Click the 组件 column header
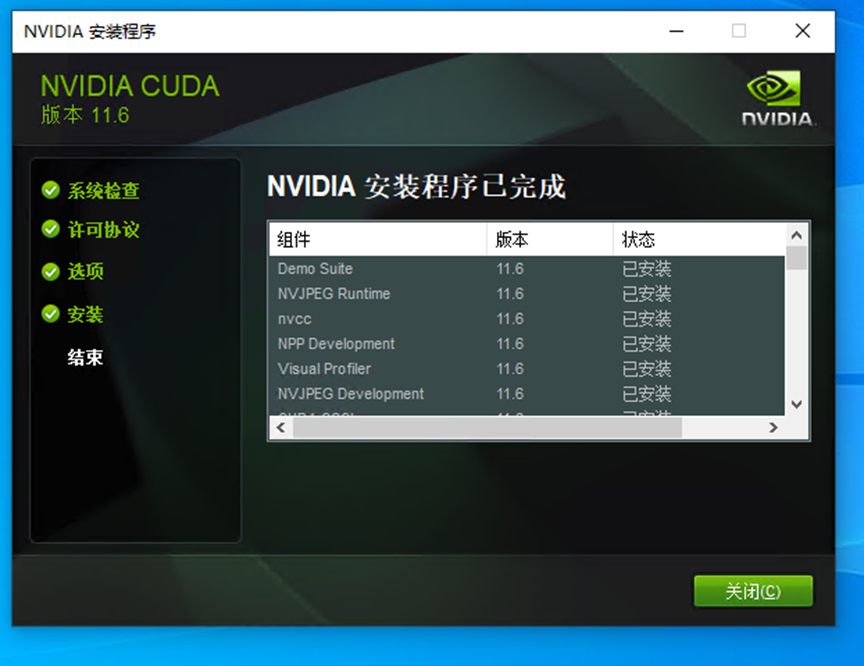Image resolution: width=864 pixels, height=666 pixels. 378,239
